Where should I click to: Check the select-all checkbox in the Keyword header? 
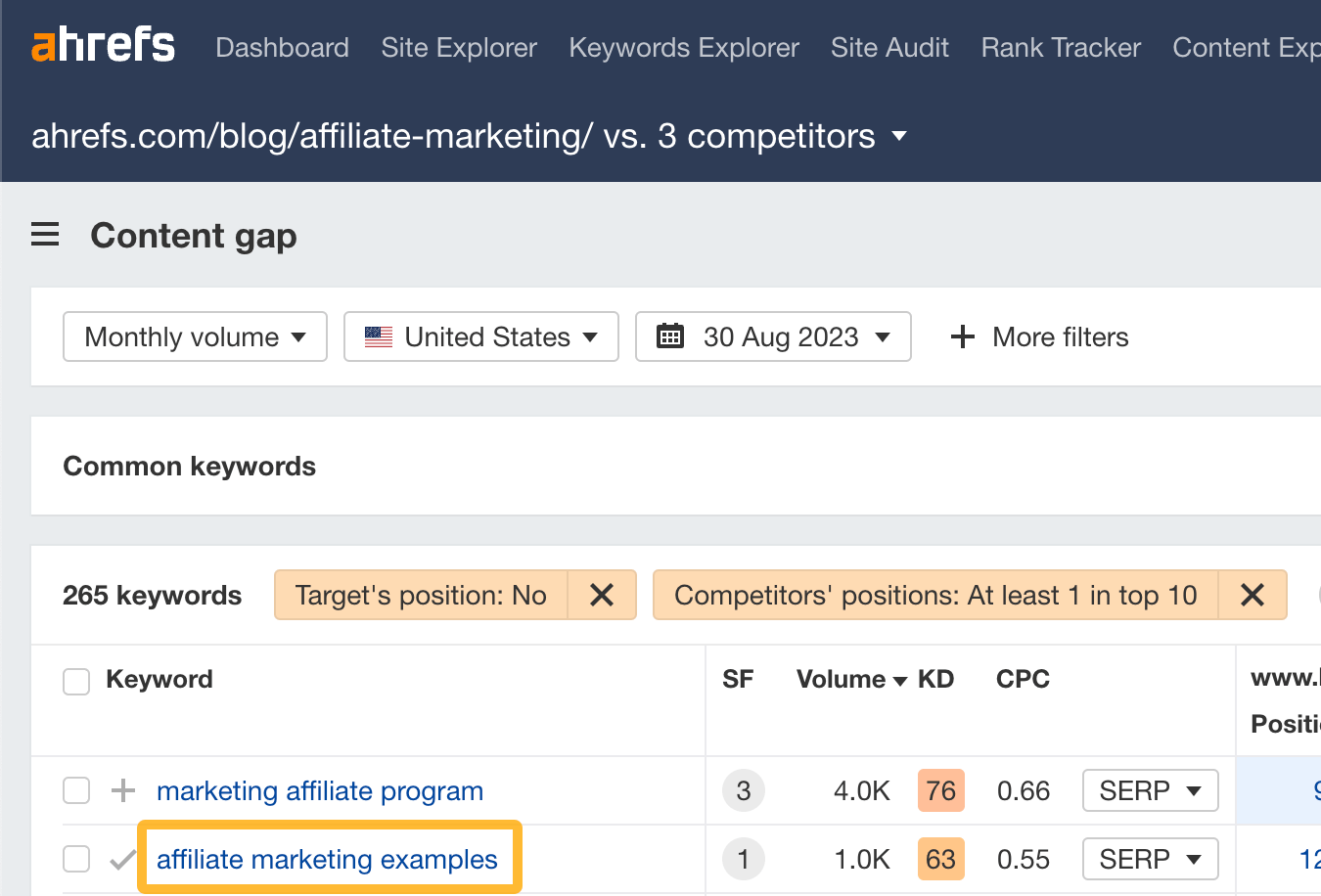coord(75,681)
